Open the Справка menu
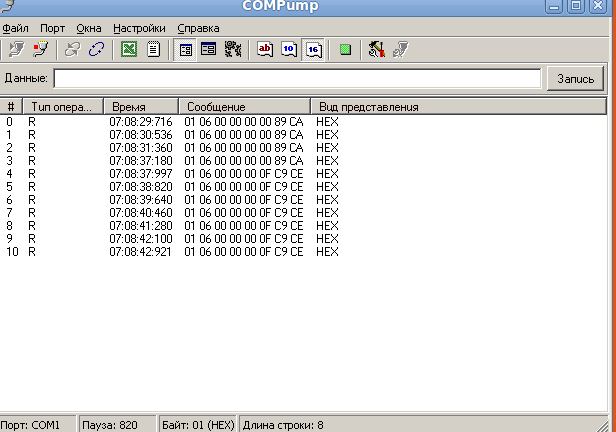Screen dimensions: 616x432 198,29
